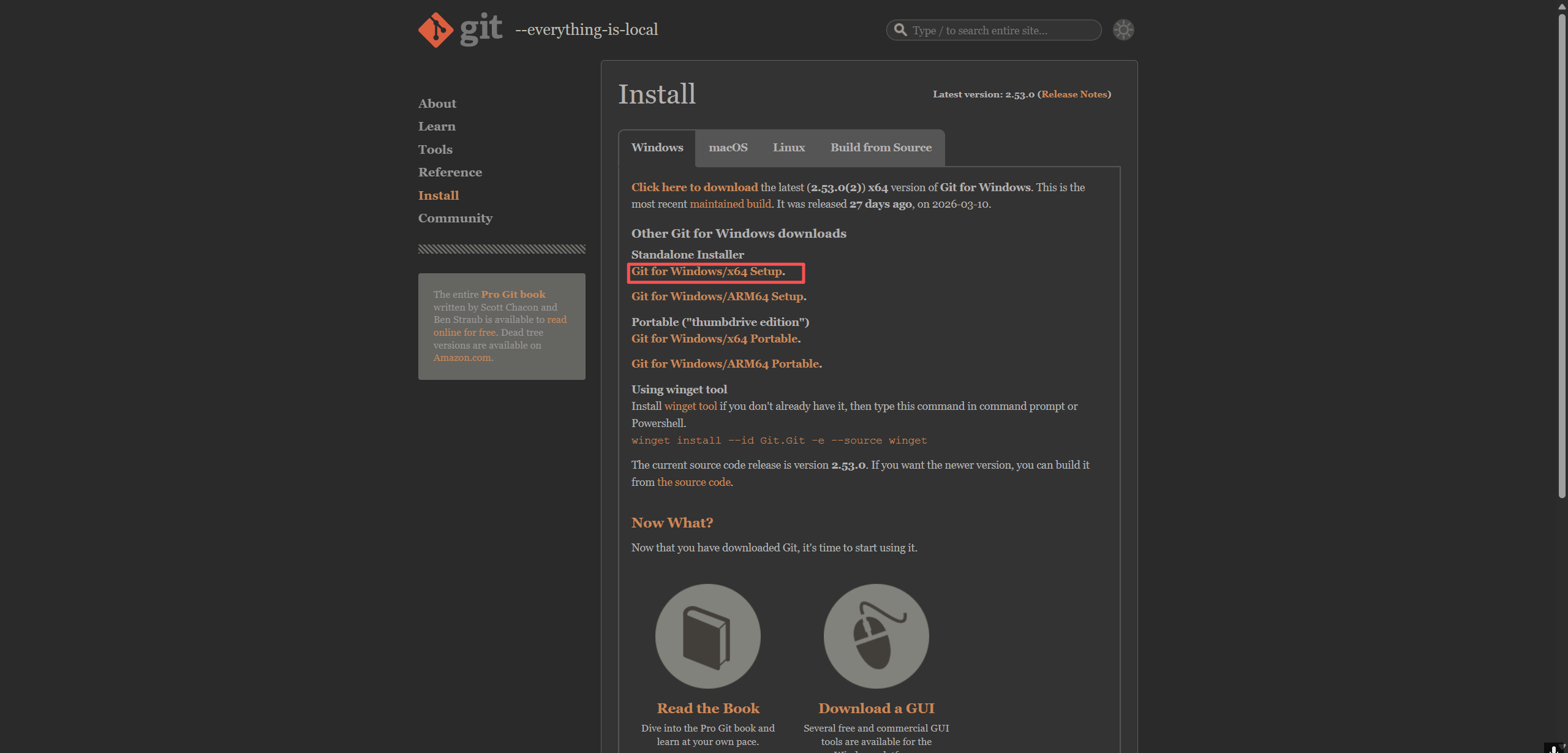
Task: Click the book illustration icon
Action: point(707,636)
